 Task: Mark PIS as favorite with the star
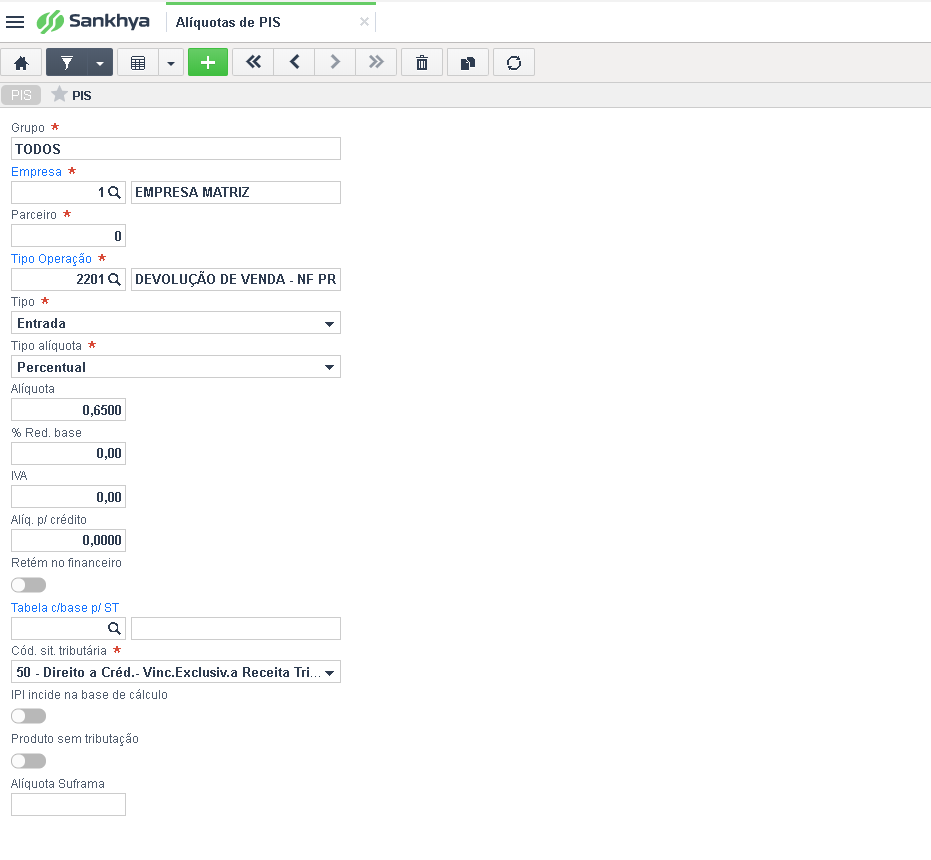point(59,94)
